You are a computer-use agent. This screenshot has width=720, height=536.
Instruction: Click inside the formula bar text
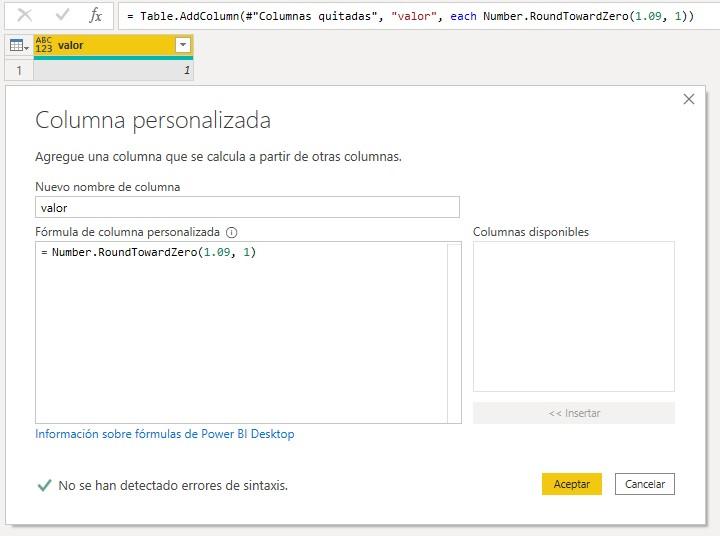[410, 17]
